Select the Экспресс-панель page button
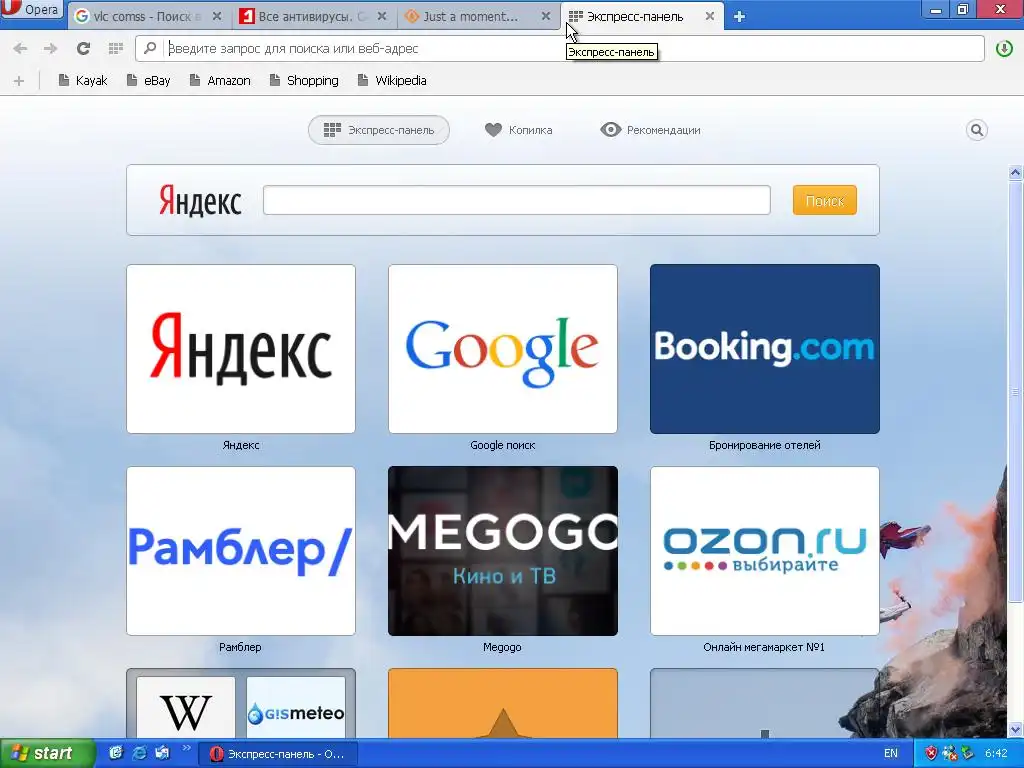 click(379, 130)
